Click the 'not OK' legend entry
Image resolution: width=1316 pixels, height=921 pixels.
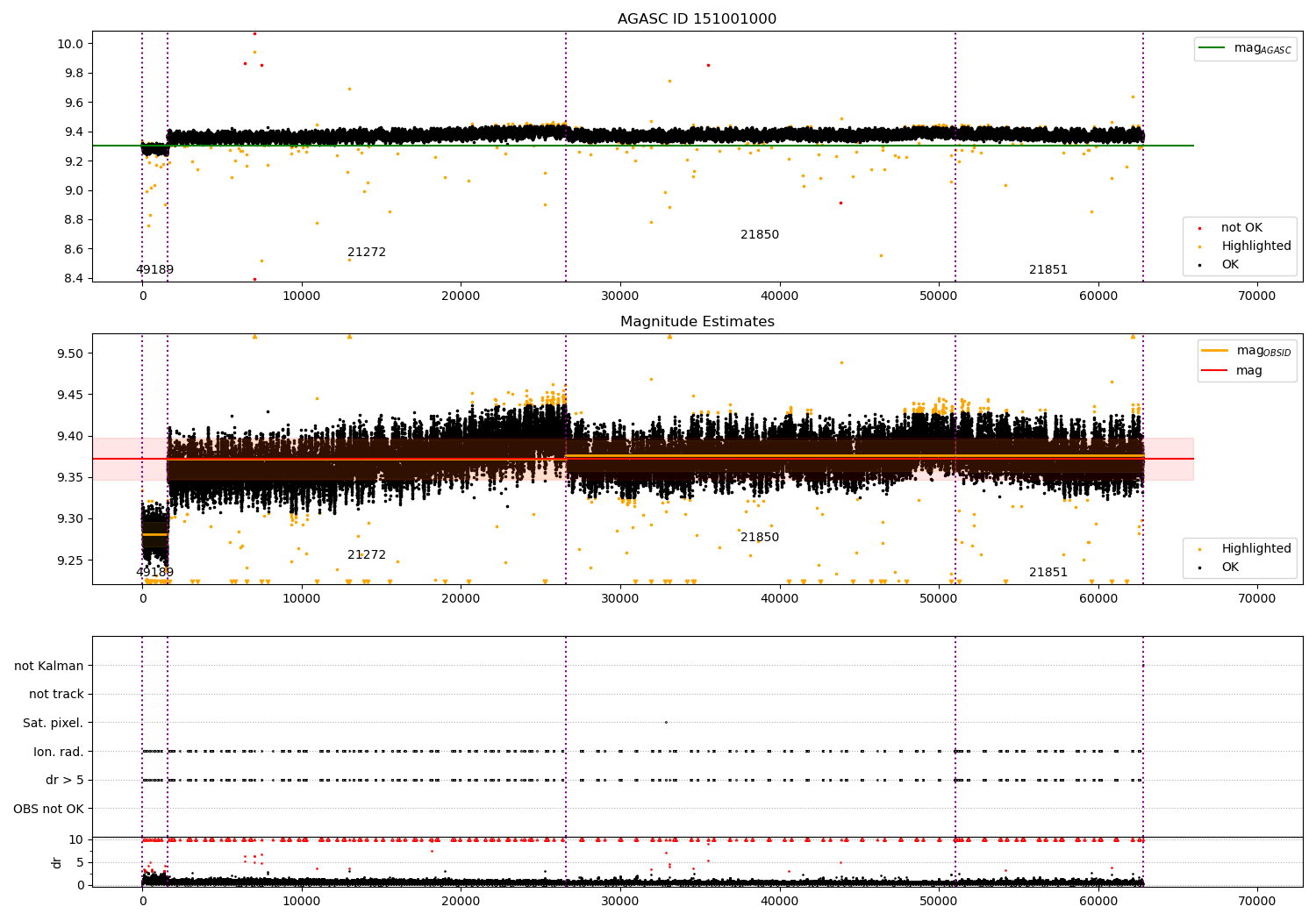click(1241, 228)
